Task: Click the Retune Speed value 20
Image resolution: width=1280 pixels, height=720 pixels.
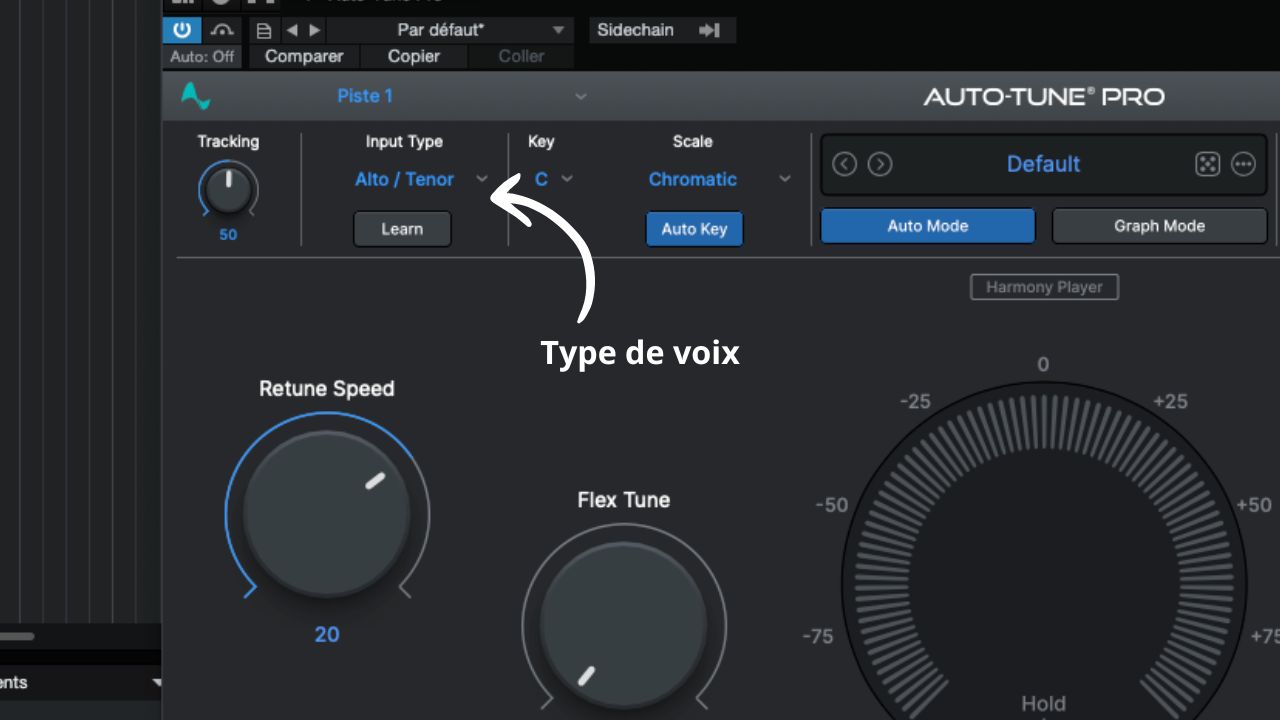Action: tap(327, 634)
